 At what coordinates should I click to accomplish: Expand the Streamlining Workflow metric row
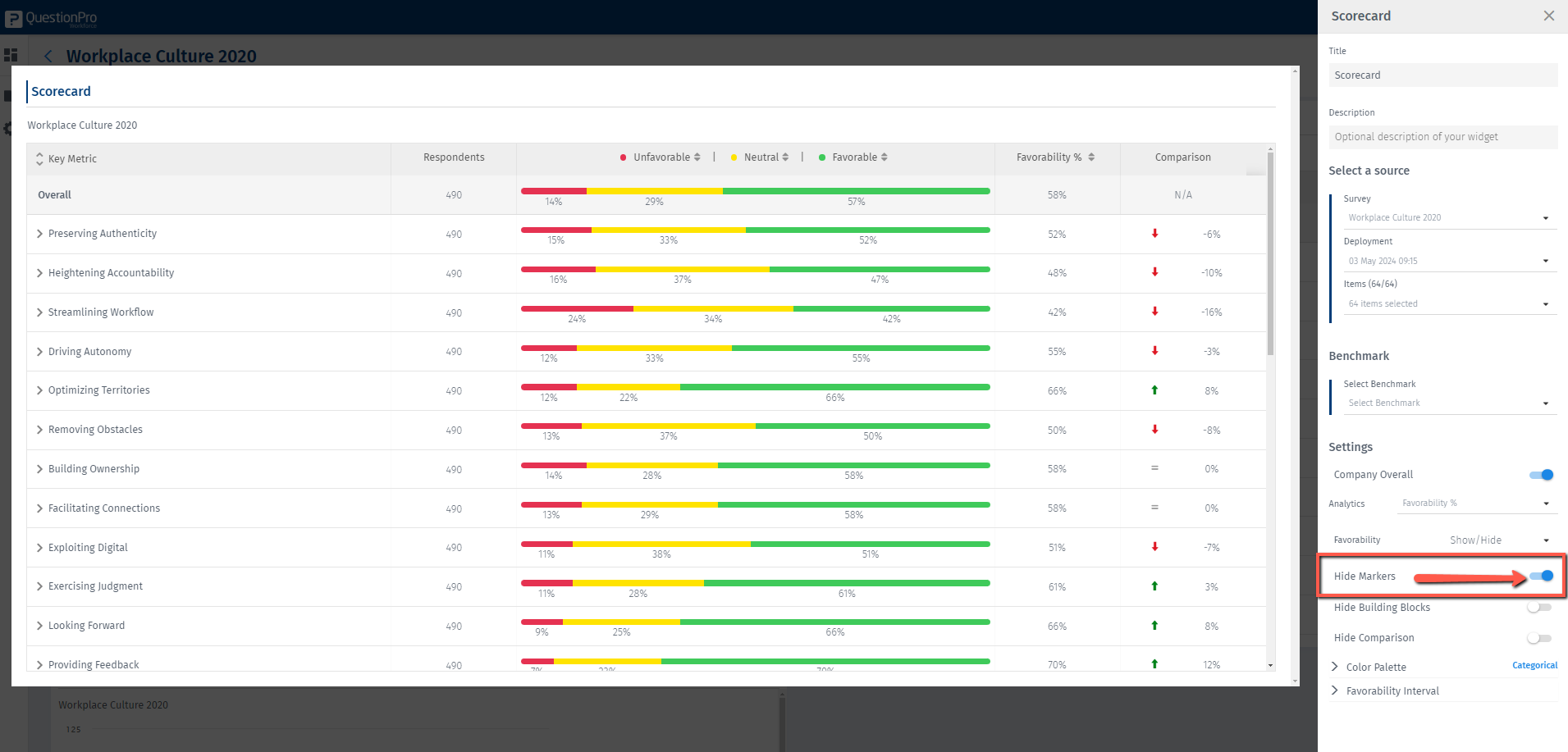(39, 312)
